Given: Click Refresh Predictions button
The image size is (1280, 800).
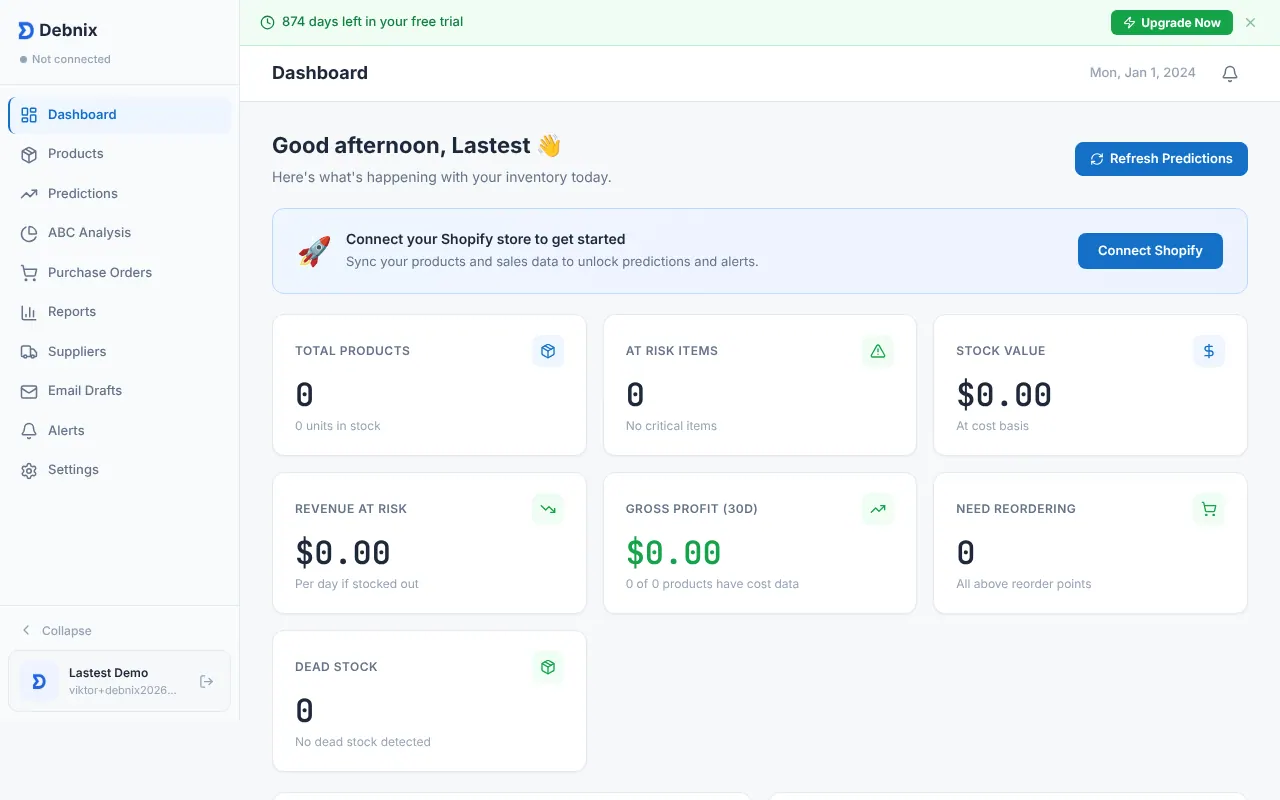Looking at the screenshot, I should pyautogui.click(x=1161, y=159).
